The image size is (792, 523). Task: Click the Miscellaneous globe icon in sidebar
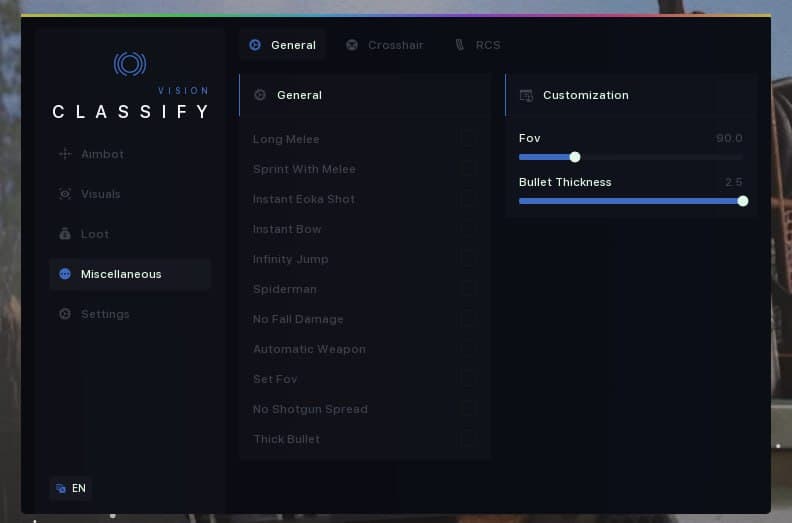tap(65, 274)
